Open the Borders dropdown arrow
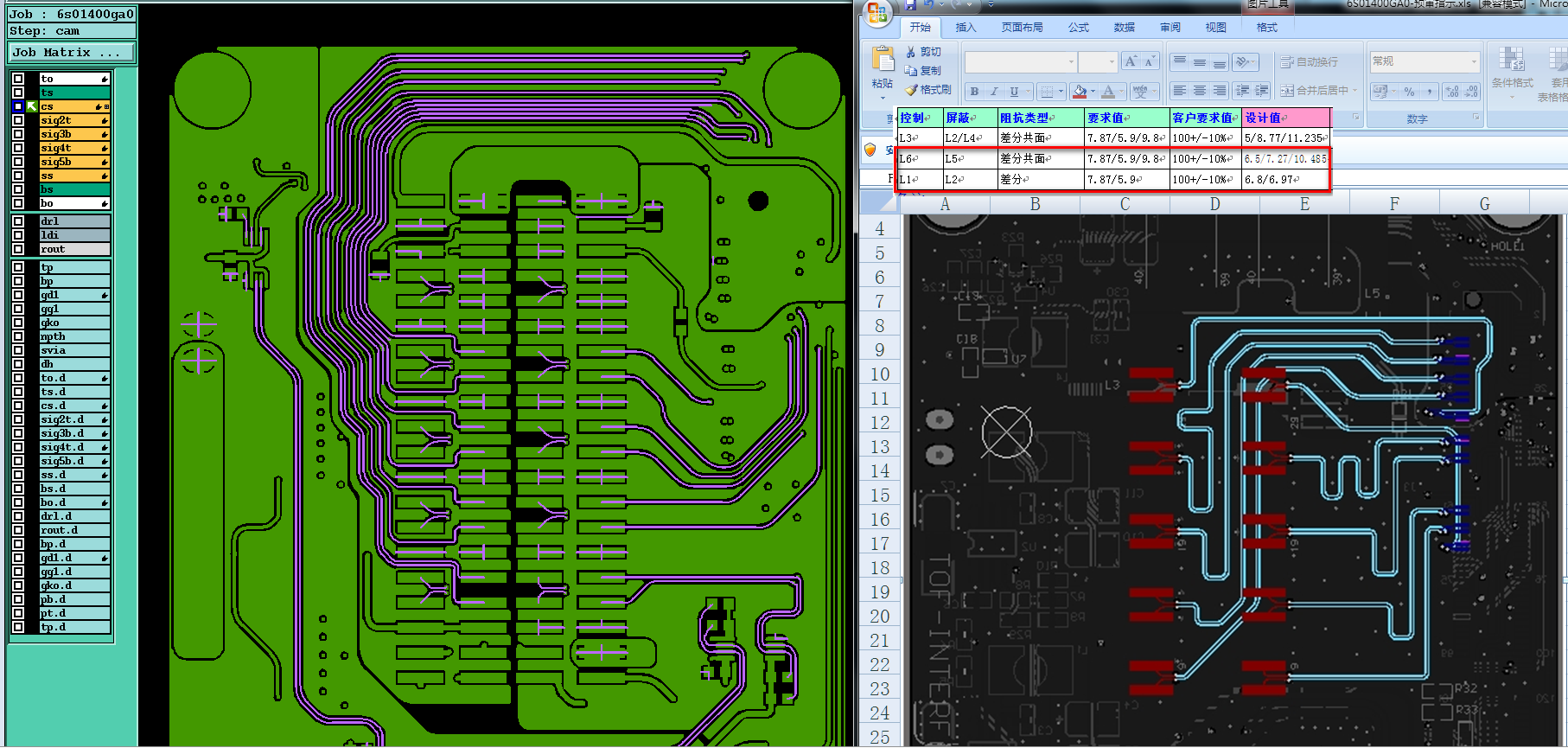 click(x=1061, y=91)
